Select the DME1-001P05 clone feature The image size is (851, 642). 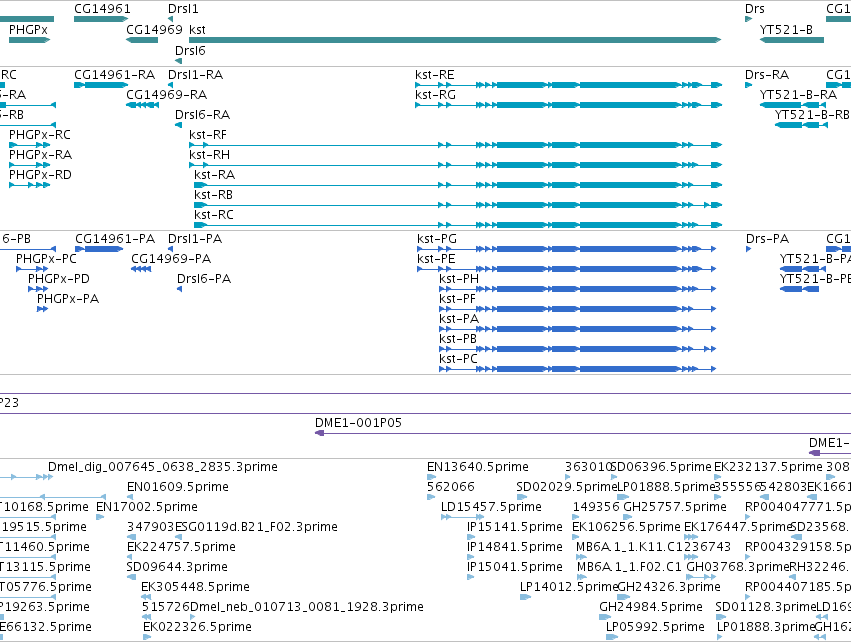(x=583, y=433)
